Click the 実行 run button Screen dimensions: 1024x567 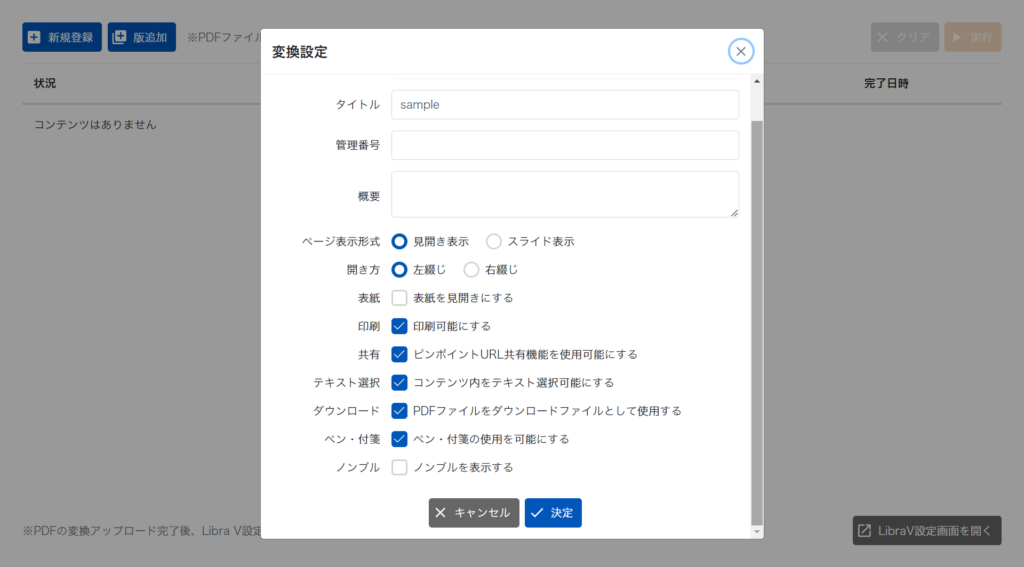click(972, 37)
